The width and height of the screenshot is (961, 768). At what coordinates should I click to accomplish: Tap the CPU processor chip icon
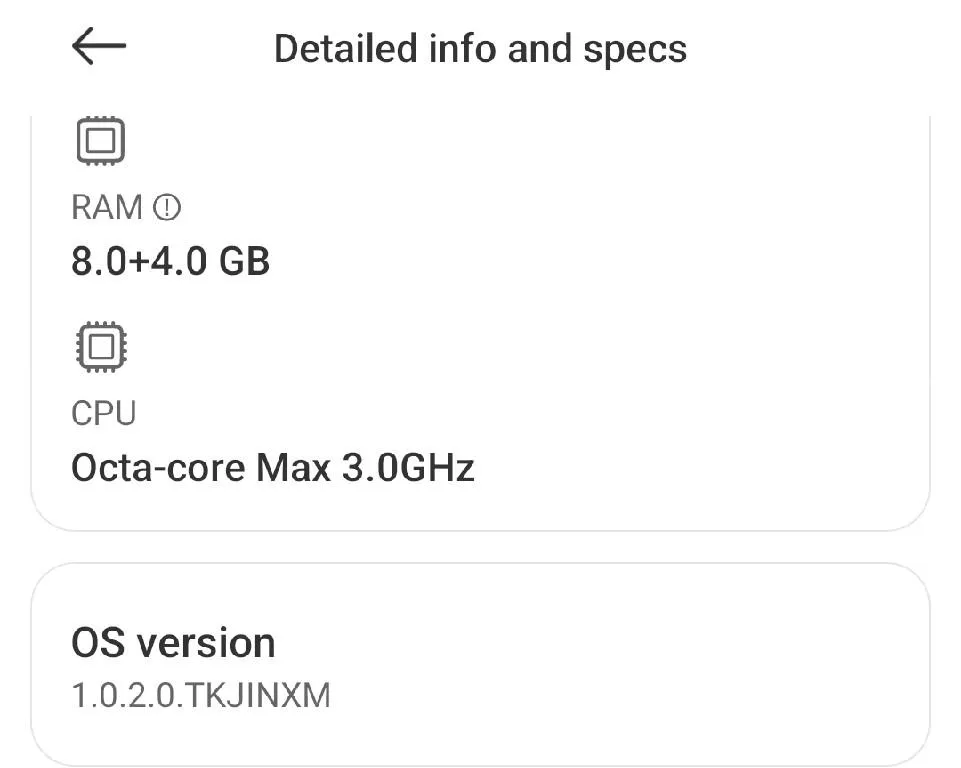[x=100, y=347]
